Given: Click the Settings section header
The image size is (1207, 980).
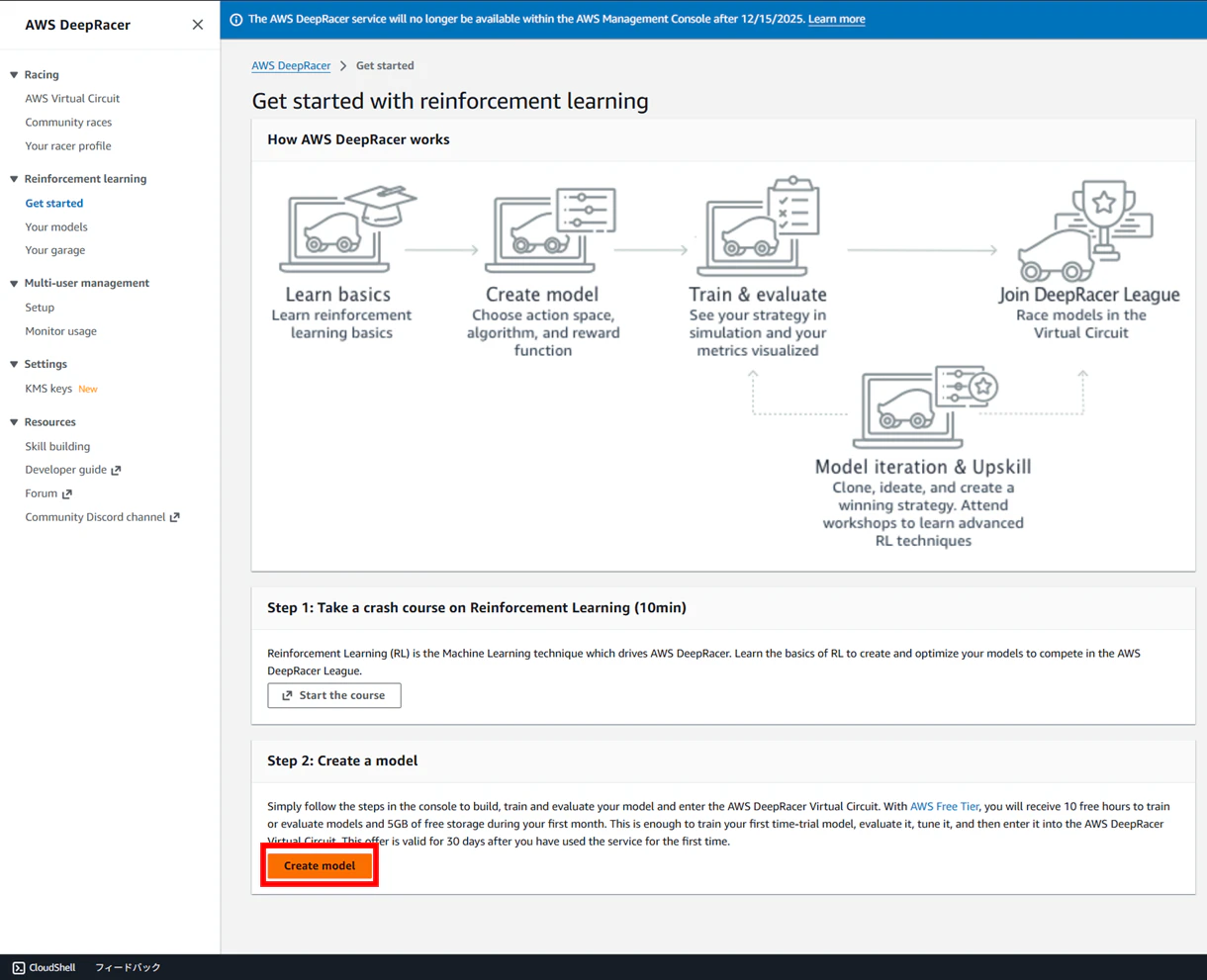Looking at the screenshot, I should (46, 365).
